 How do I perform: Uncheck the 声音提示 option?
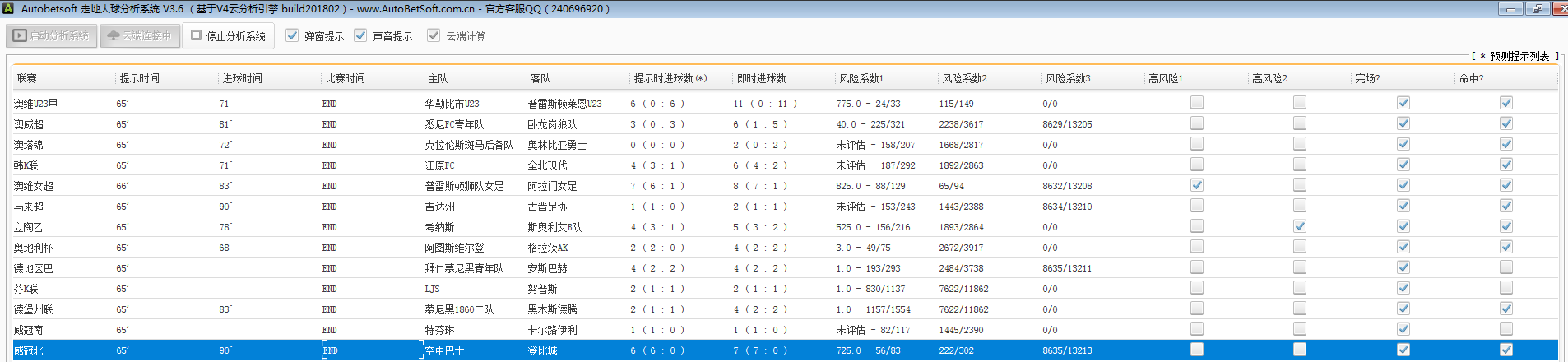click(x=360, y=36)
